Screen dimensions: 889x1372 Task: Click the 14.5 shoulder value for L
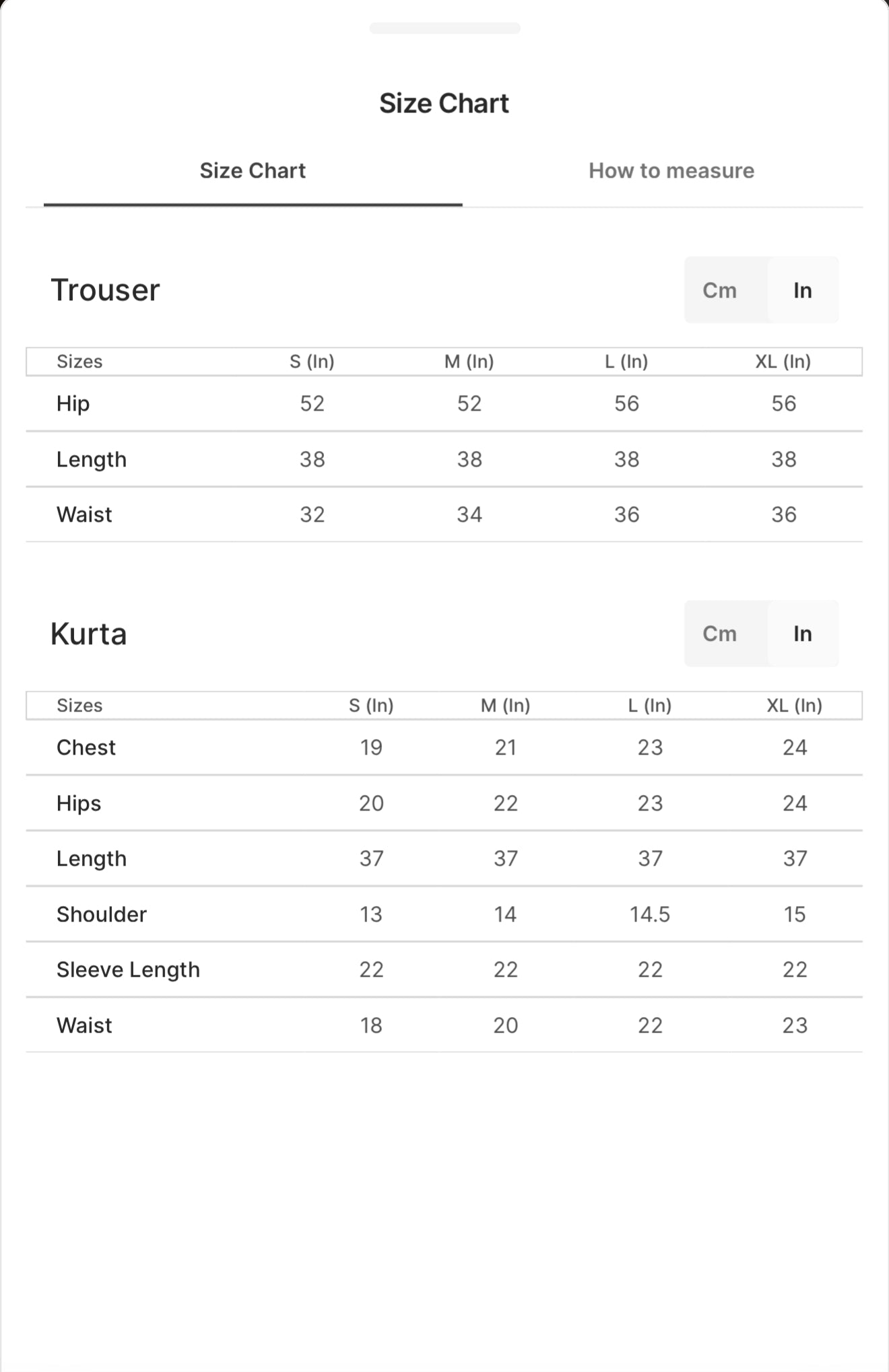pyautogui.click(x=649, y=914)
